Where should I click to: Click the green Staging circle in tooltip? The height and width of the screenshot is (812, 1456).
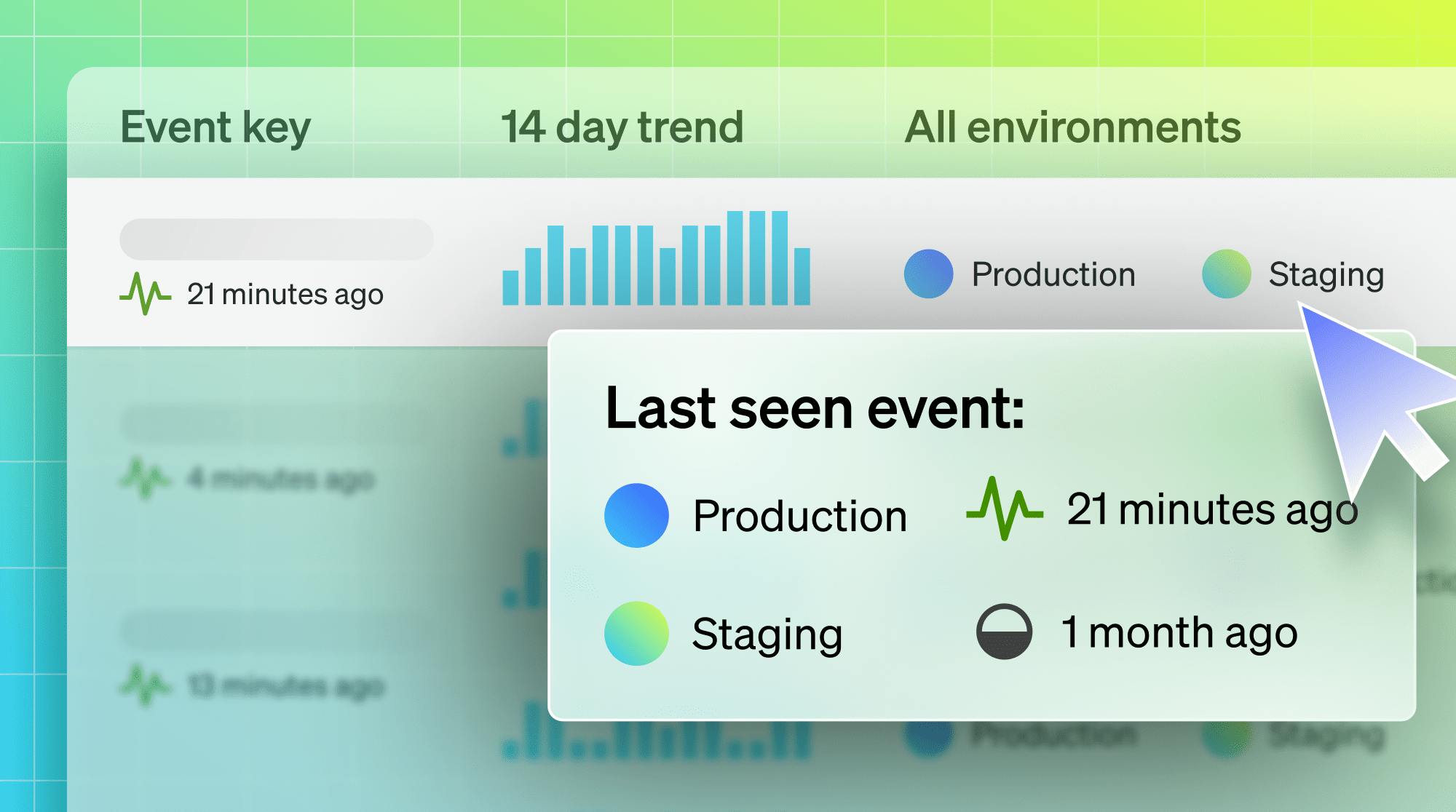(636, 633)
